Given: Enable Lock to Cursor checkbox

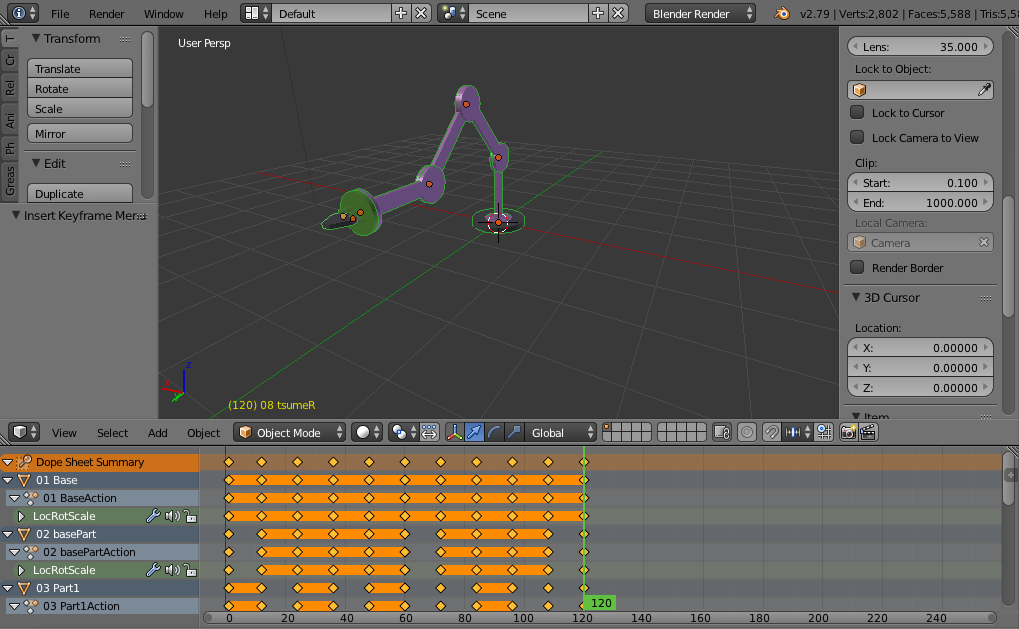Looking at the screenshot, I should pyautogui.click(x=857, y=112).
